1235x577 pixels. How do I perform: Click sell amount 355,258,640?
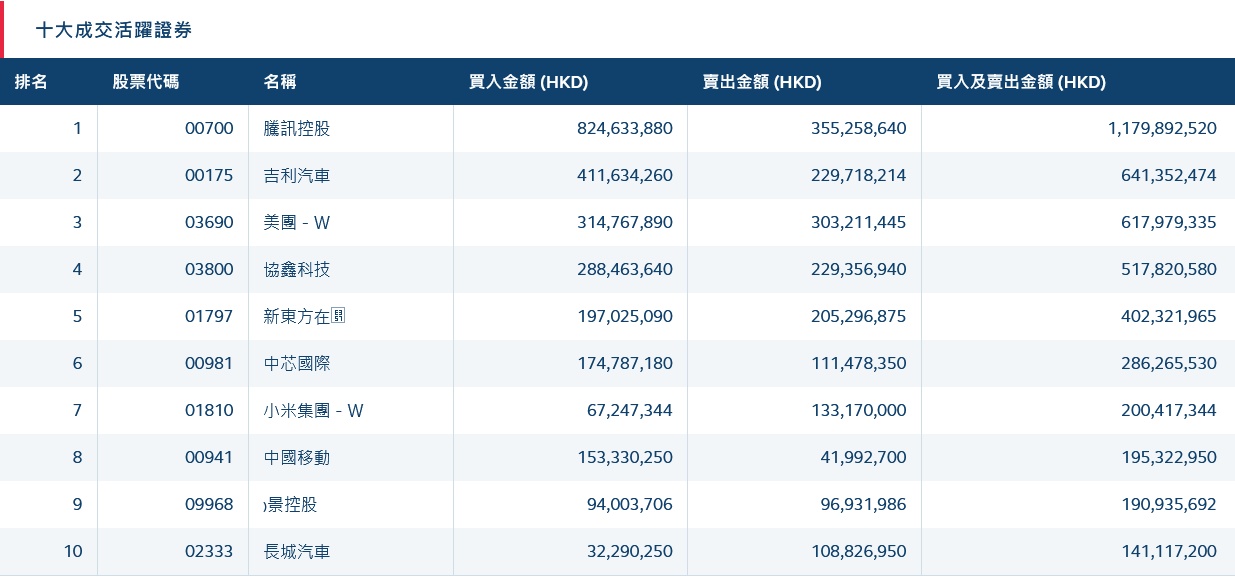[x=859, y=128]
